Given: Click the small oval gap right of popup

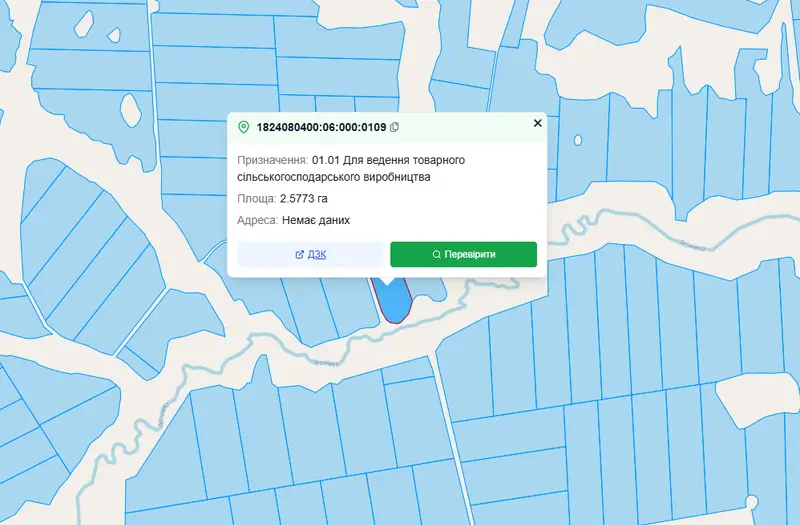Looking at the screenshot, I should [x=578, y=140].
